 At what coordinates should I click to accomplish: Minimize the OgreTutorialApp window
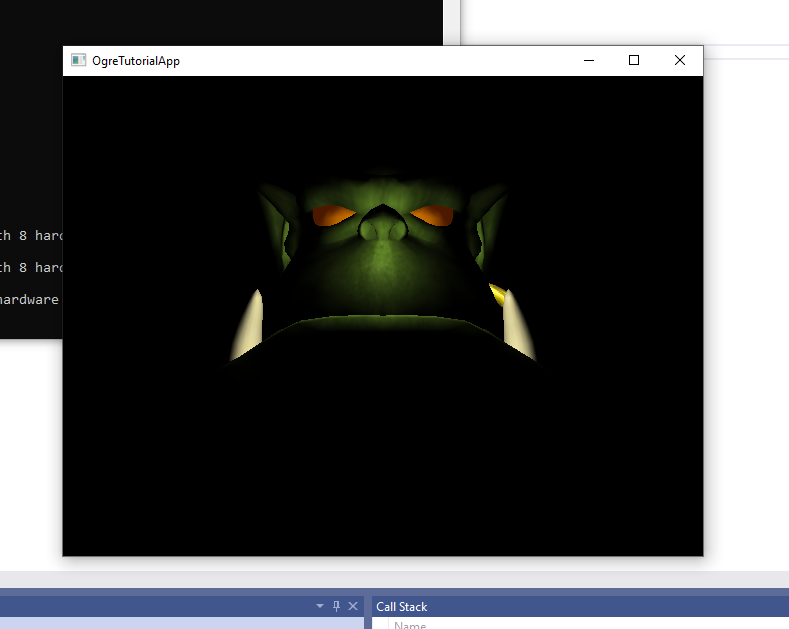pos(589,60)
